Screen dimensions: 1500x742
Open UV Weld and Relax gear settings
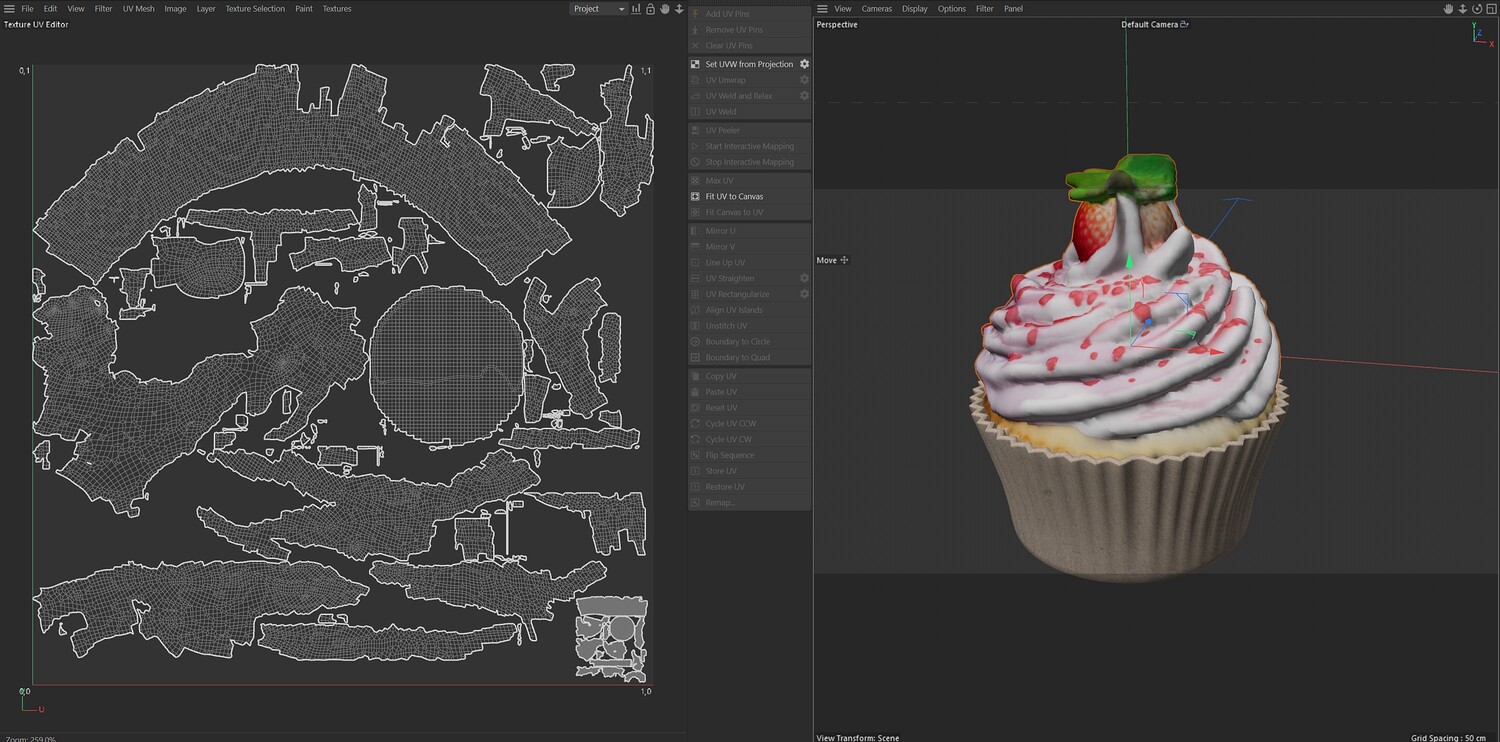click(804, 96)
